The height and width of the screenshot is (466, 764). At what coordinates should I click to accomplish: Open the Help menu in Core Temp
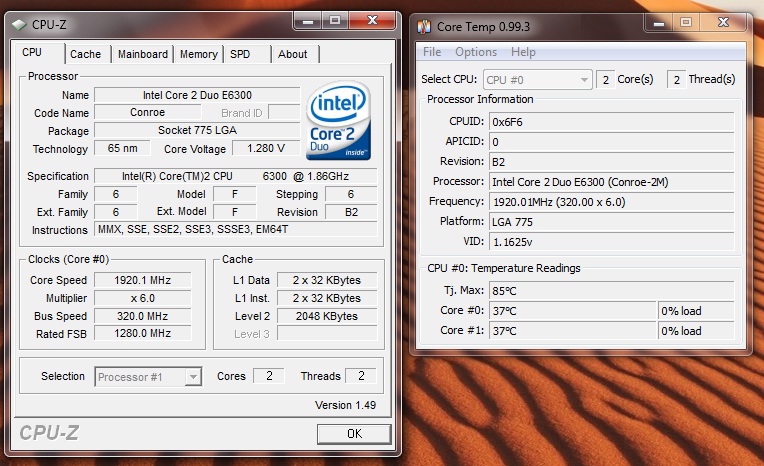(x=523, y=52)
